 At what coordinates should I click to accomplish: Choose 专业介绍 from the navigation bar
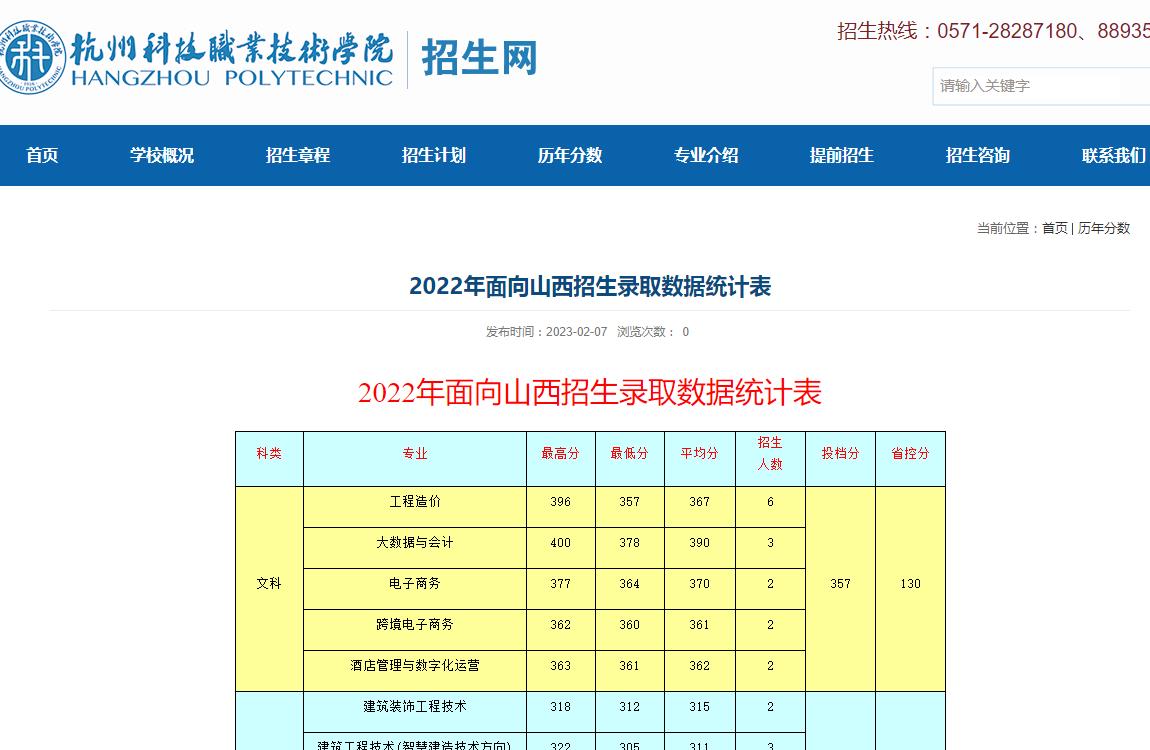pyautogui.click(x=706, y=155)
